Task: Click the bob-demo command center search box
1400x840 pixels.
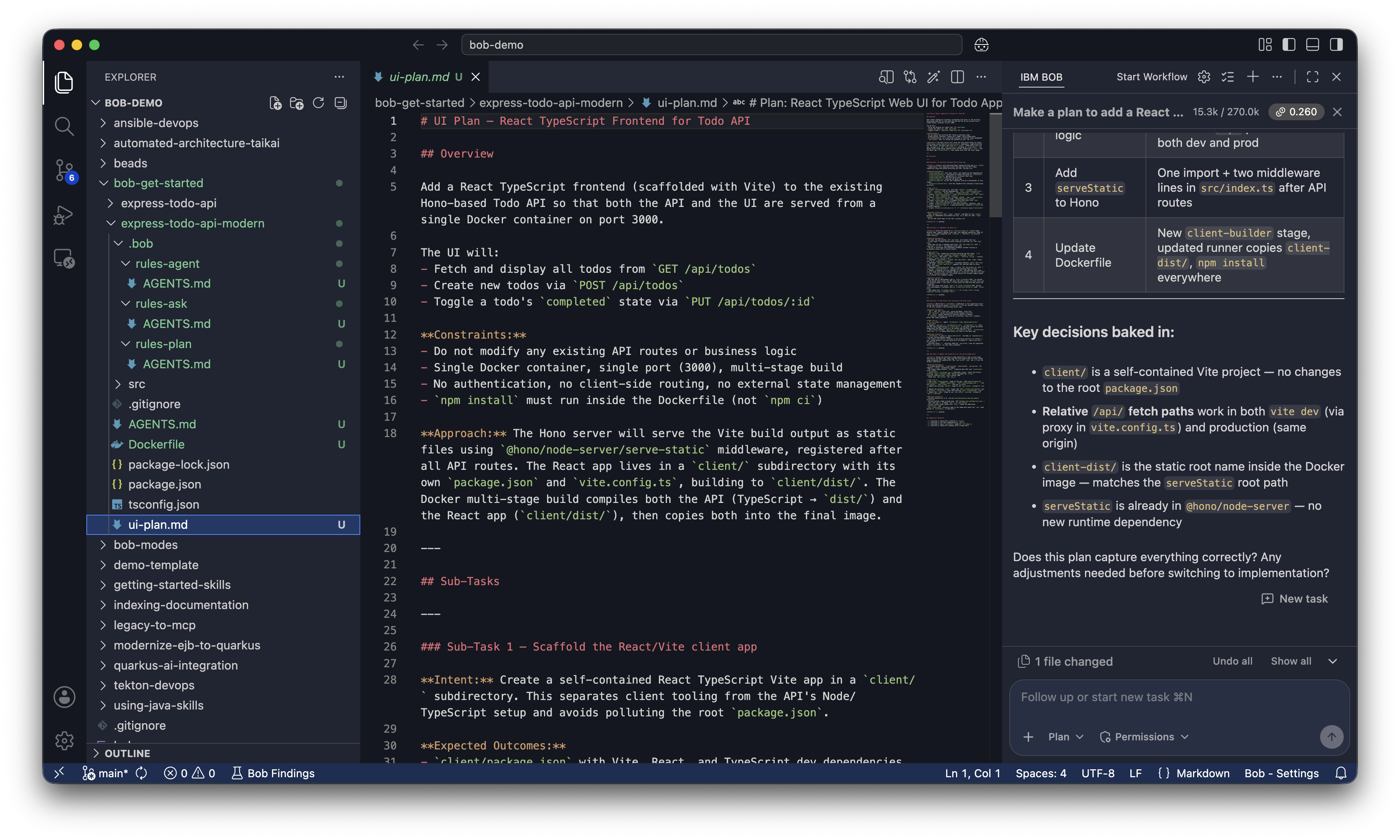Action: pyautogui.click(x=711, y=45)
